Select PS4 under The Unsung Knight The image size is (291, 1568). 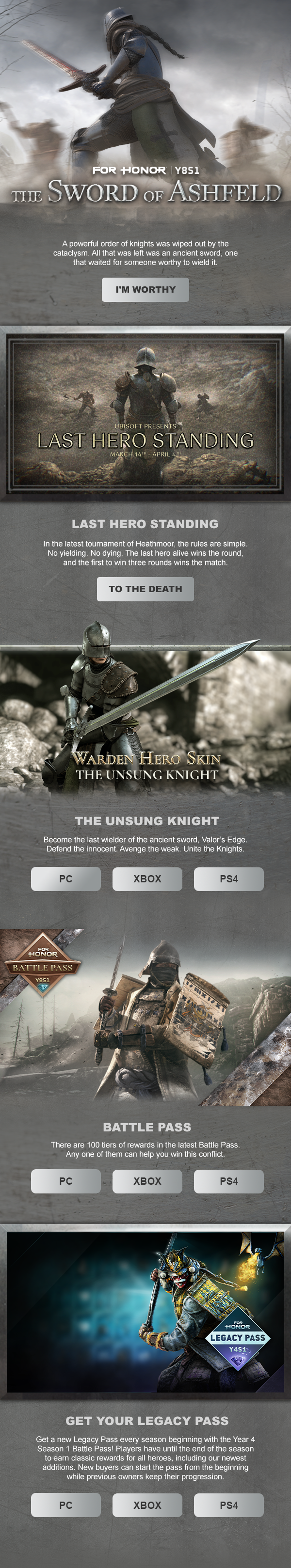coord(229,879)
